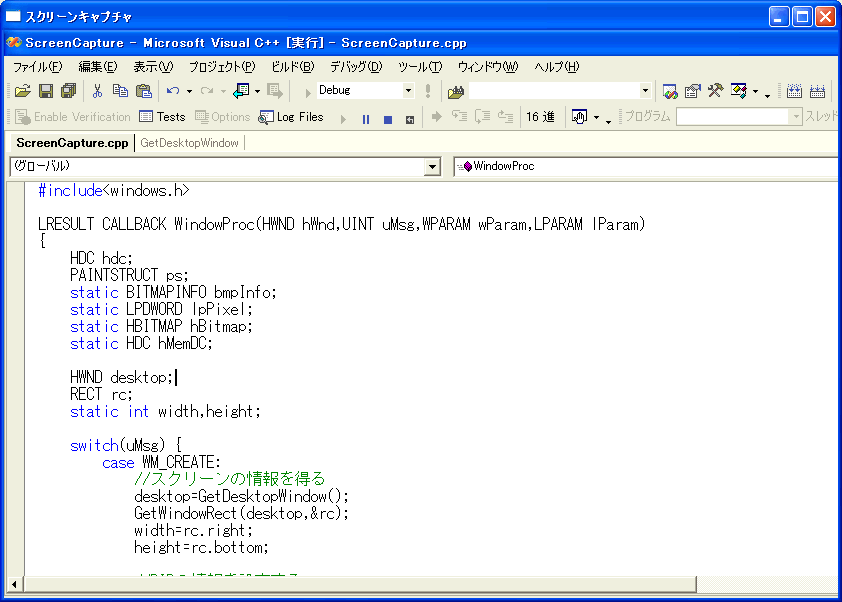Open the ビルド(B) menu

[x=292, y=67]
